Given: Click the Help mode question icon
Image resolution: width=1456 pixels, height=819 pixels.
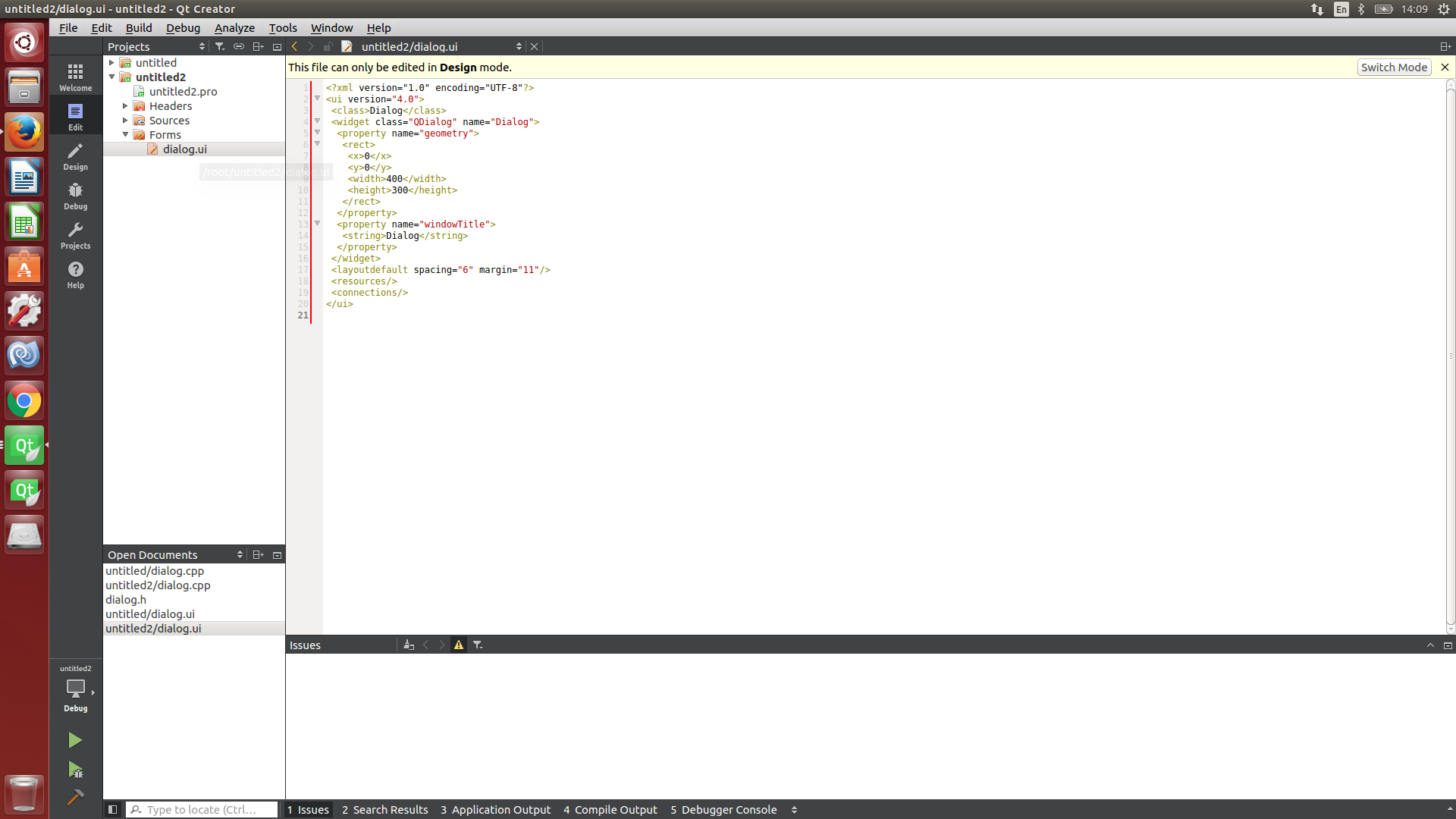Looking at the screenshot, I should coord(75,274).
